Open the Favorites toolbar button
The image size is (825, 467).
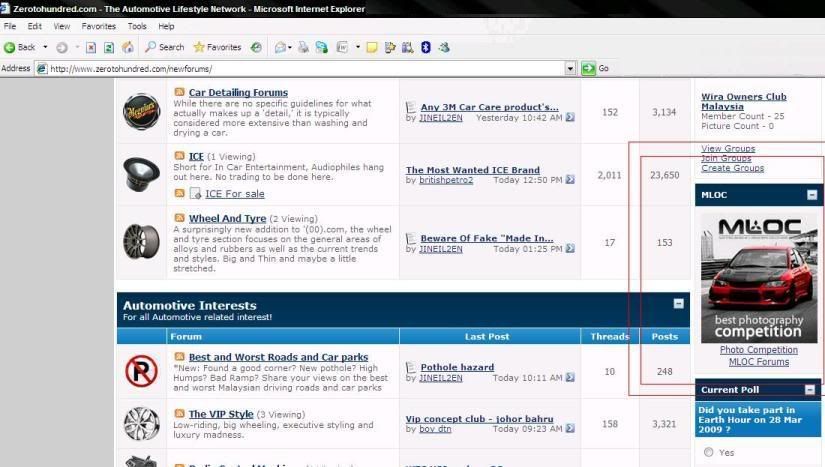pos(217,47)
